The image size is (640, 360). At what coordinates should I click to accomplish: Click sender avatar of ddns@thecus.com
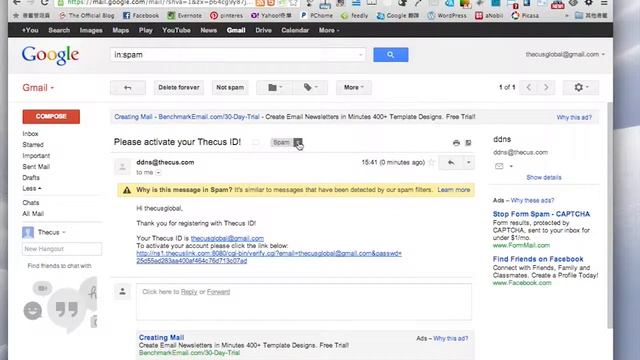[122, 166]
